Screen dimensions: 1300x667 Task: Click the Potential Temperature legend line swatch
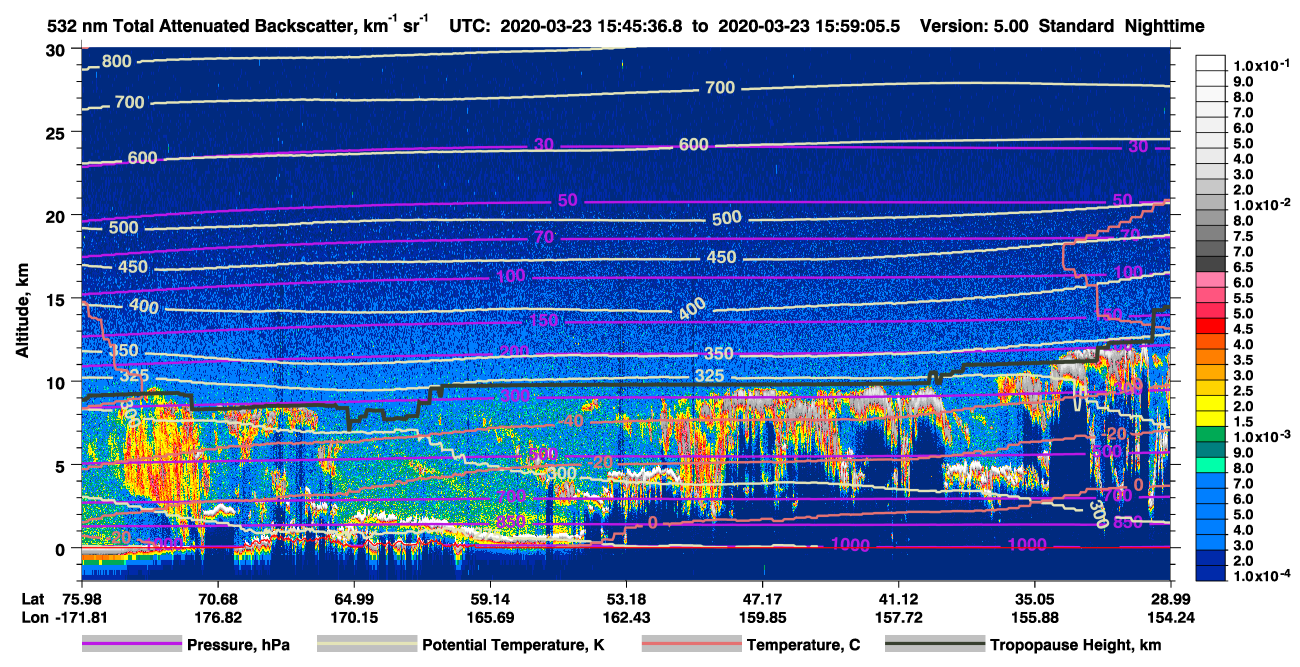pyautogui.click(x=366, y=645)
